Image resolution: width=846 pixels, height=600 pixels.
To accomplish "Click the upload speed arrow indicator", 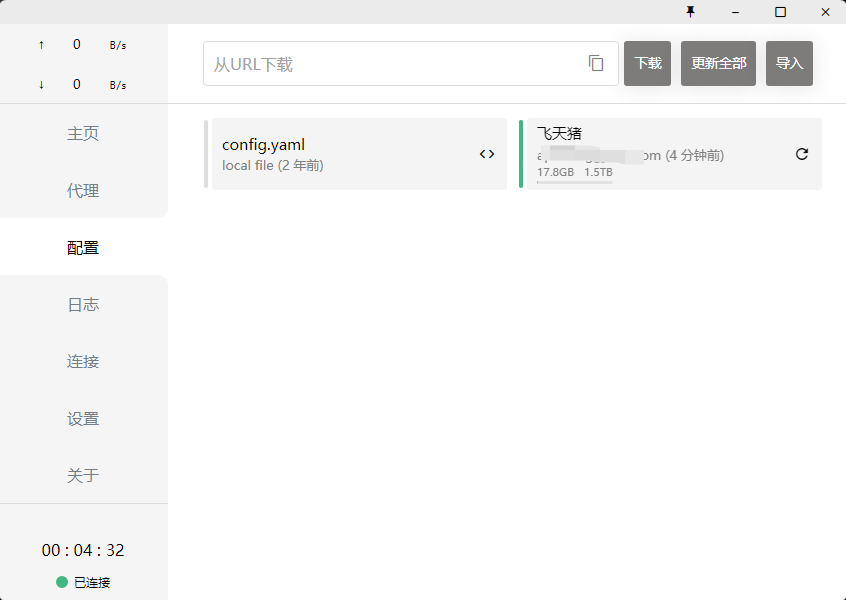I will [41, 45].
